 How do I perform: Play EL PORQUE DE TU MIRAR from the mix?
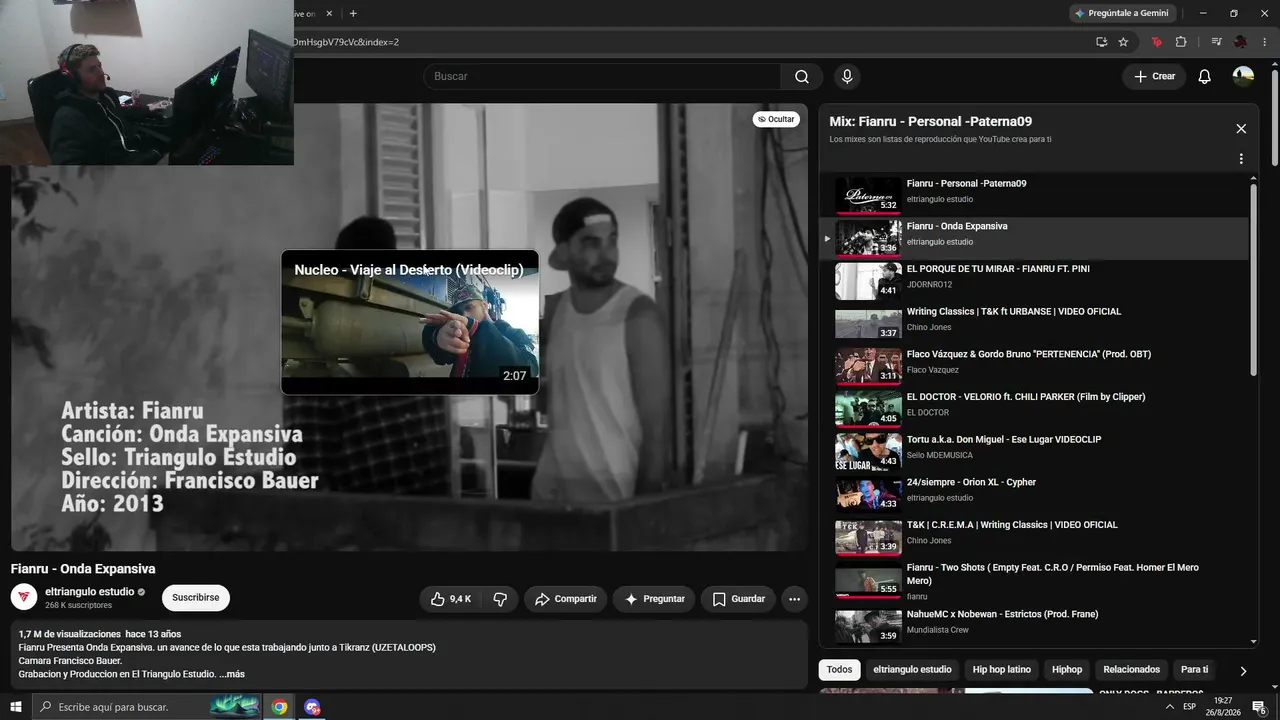tap(1035, 281)
